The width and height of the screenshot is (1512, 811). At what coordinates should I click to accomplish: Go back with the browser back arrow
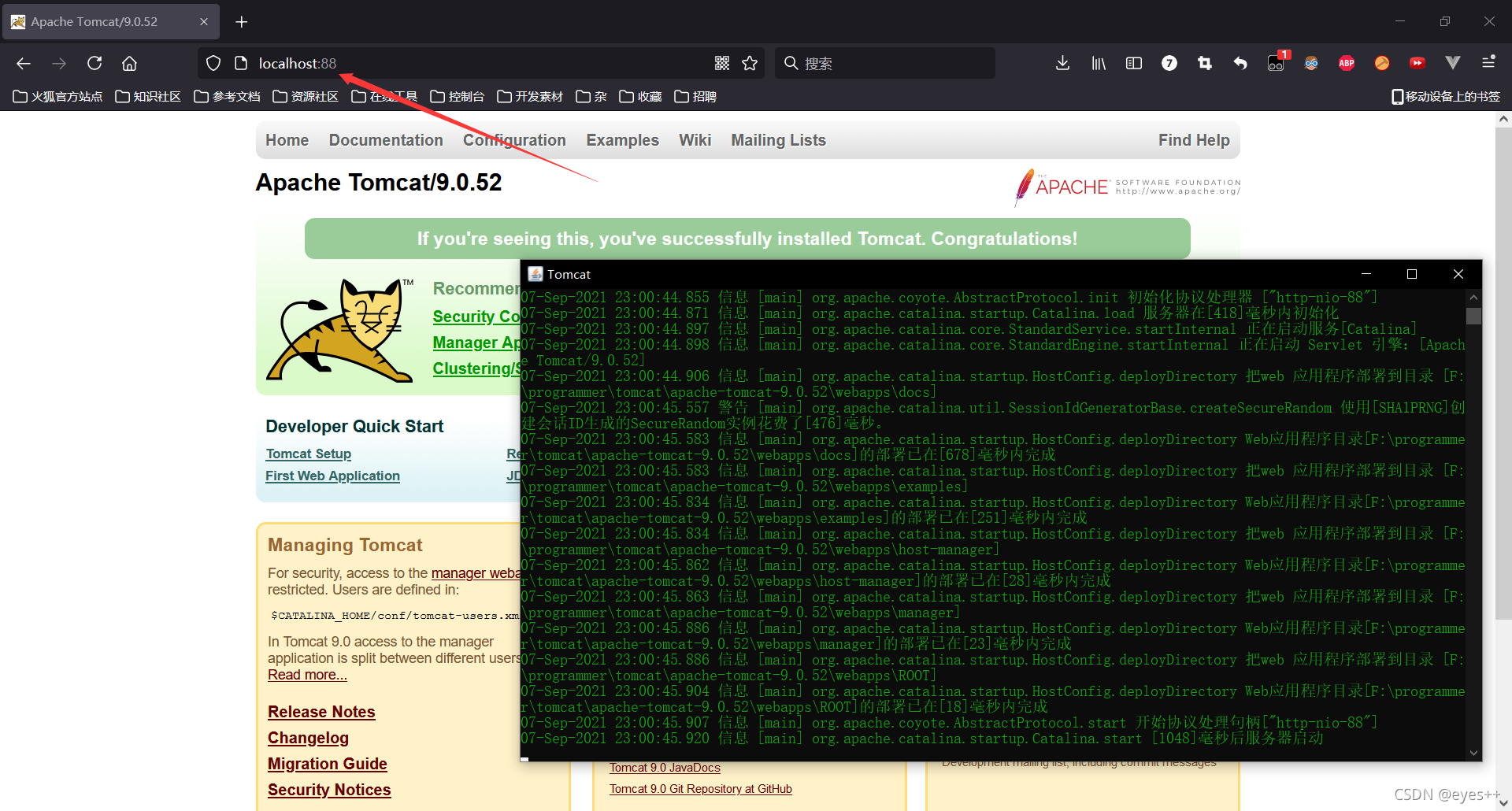point(24,63)
